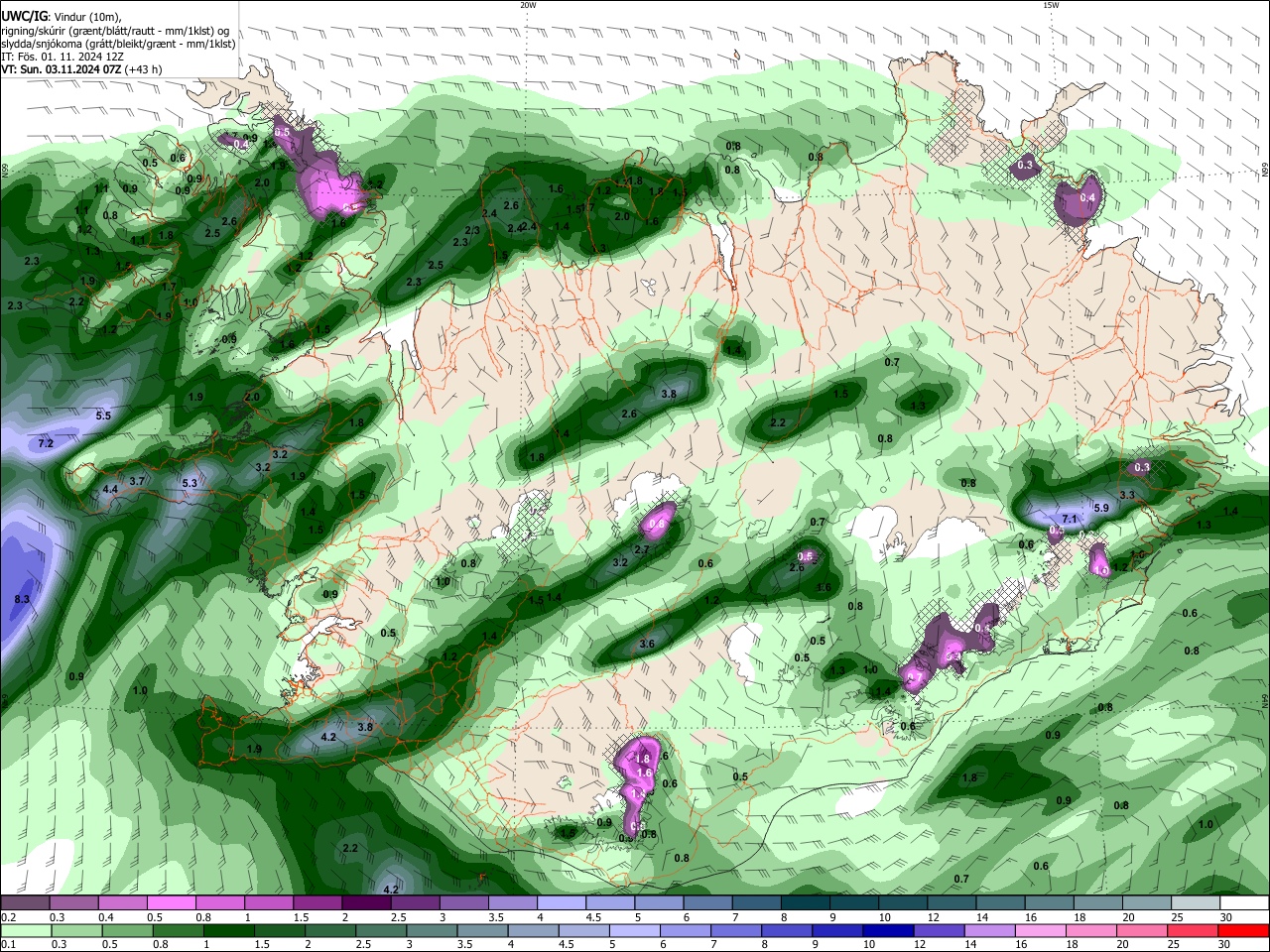Viewport: 1270px width, 952px height.
Task: Click the 'slydda/snjókoma' description line in the header
Action: [118, 44]
